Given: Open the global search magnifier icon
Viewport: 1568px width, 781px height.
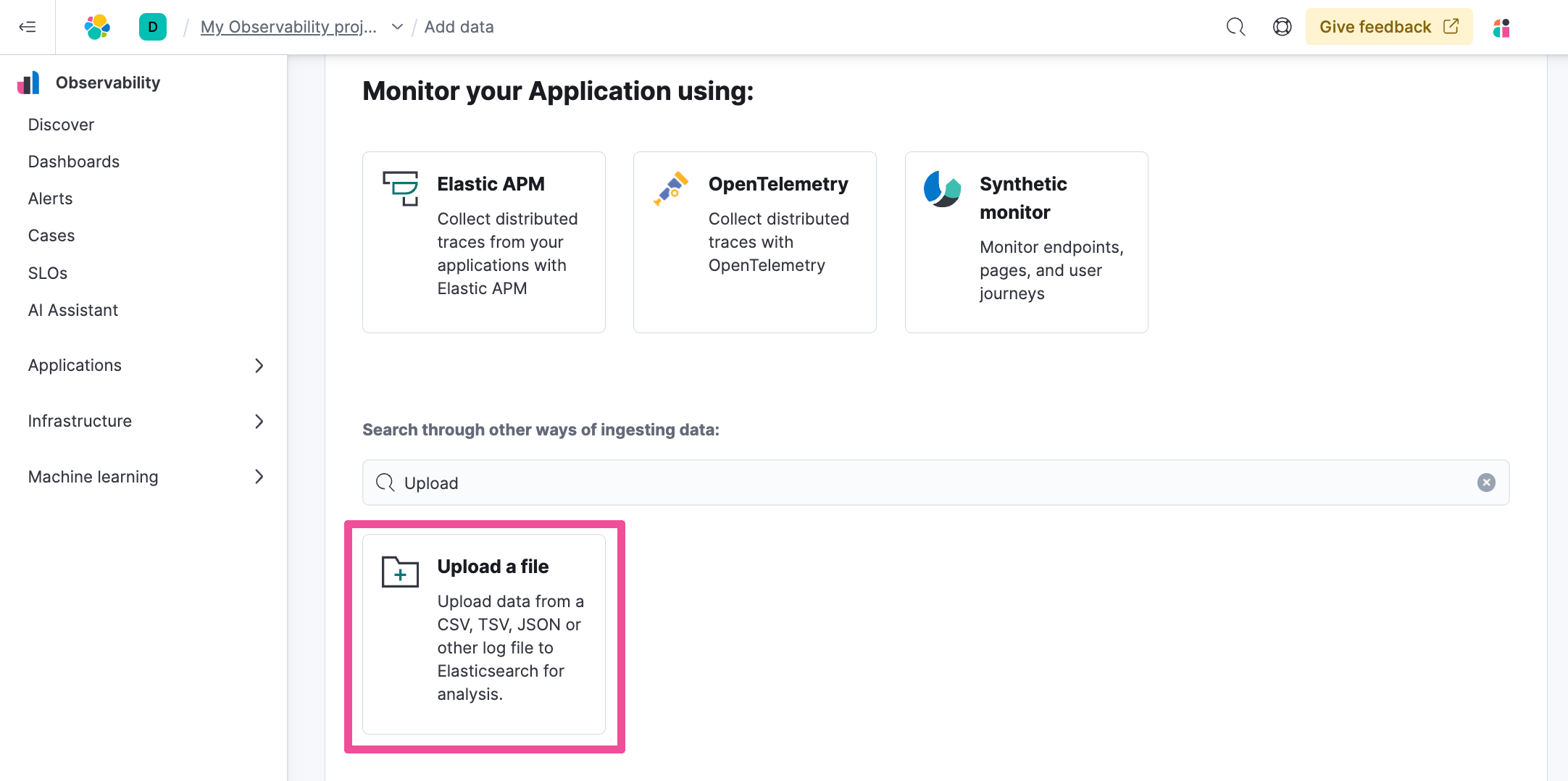Looking at the screenshot, I should click(1235, 27).
